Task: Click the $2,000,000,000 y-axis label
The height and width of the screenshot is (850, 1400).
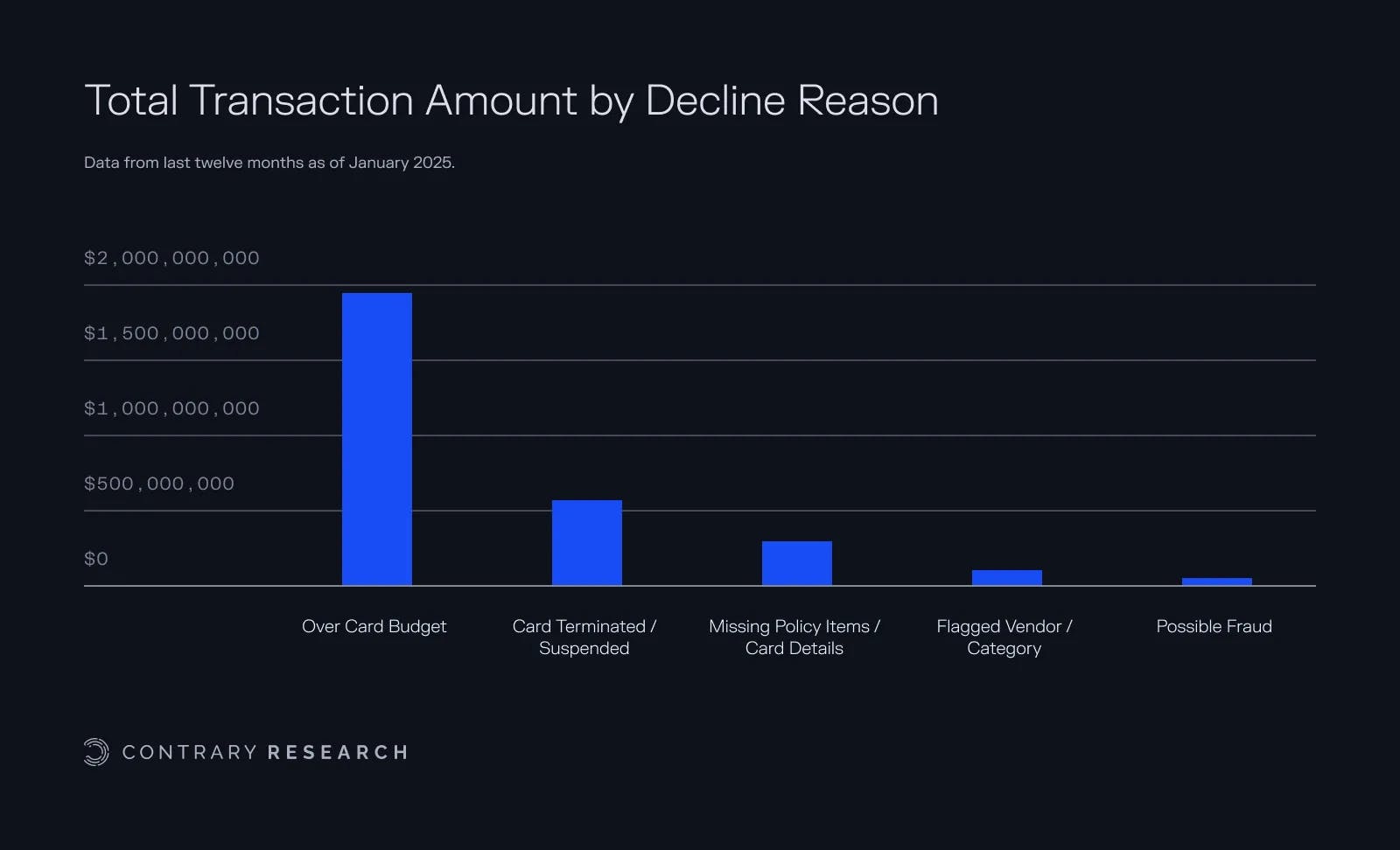Action: click(x=171, y=258)
